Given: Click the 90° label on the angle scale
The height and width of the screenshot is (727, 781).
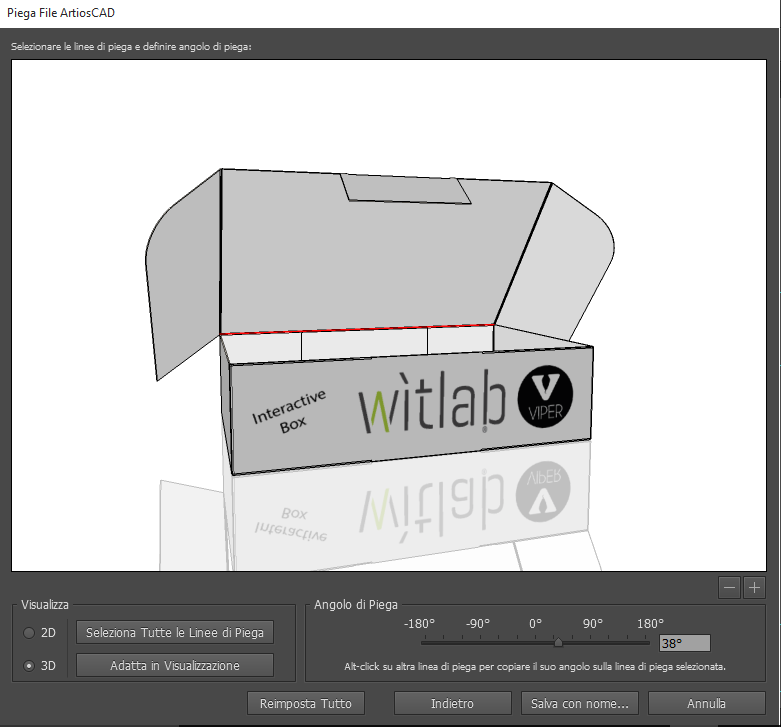Looking at the screenshot, I should click(x=593, y=623).
